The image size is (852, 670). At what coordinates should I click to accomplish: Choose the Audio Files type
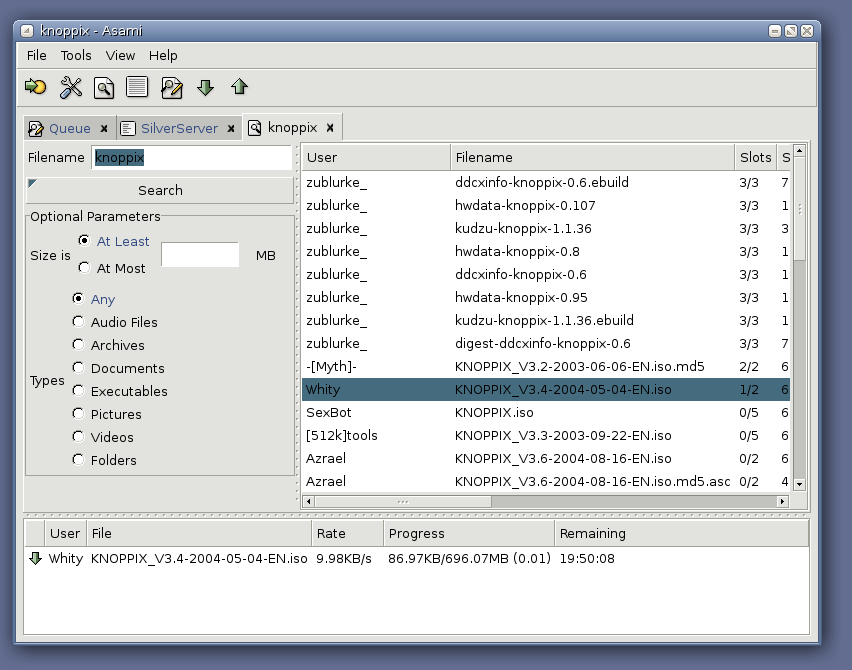point(78,322)
